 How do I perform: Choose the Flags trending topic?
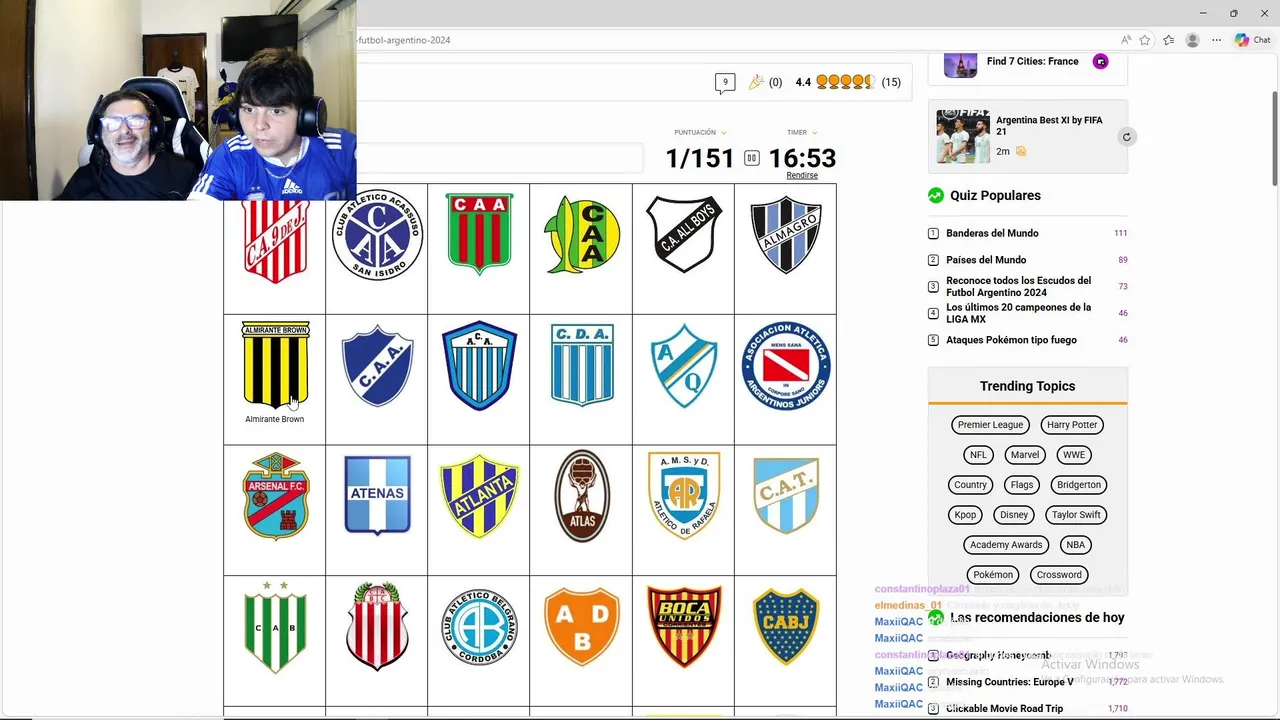1022,485
